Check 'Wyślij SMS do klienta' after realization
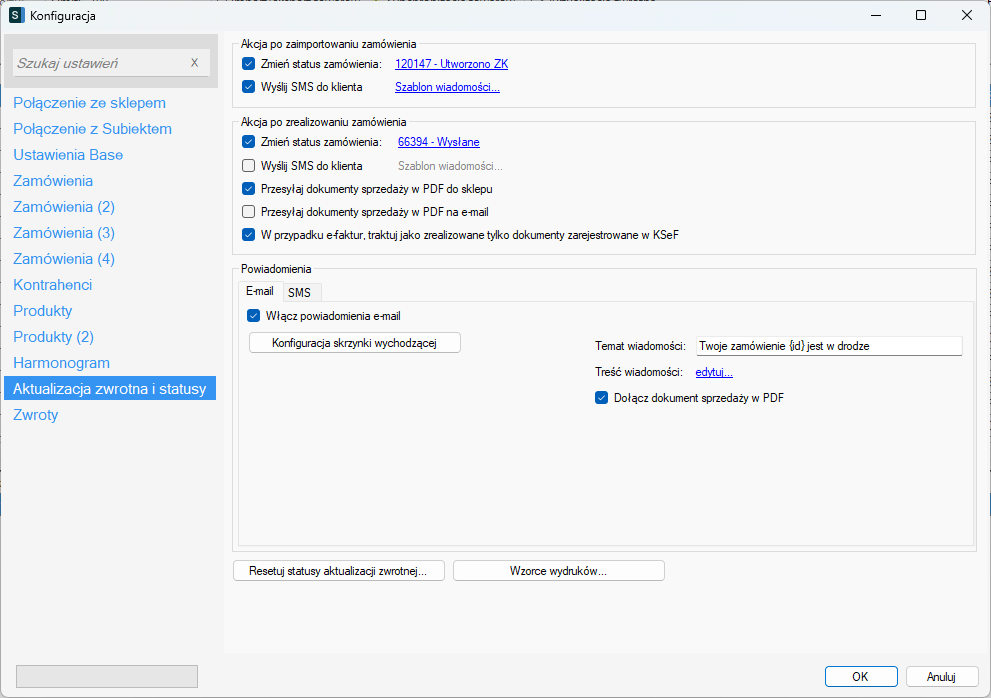The width and height of the screenshot is (991, 698). tap(249, 166)
